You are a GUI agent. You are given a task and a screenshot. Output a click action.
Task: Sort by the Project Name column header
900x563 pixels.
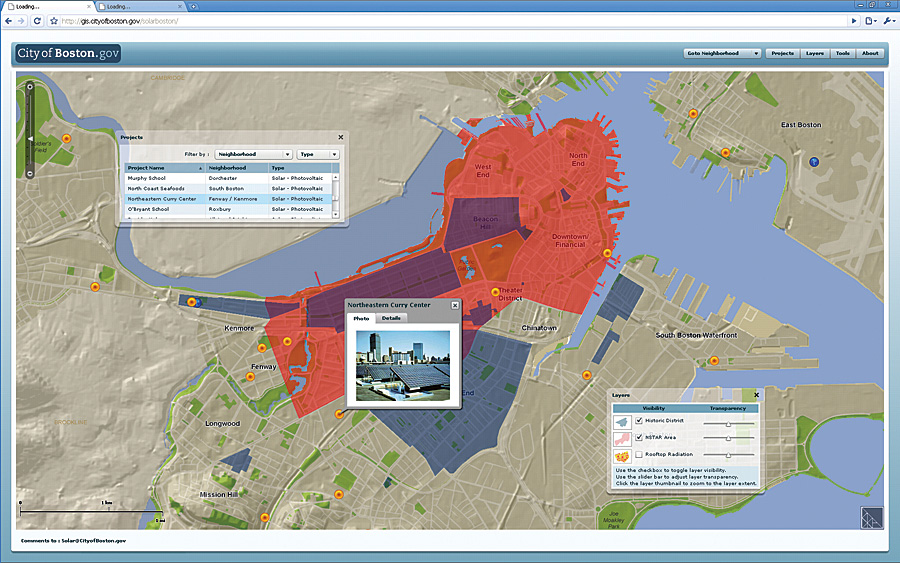click(165, 168)
